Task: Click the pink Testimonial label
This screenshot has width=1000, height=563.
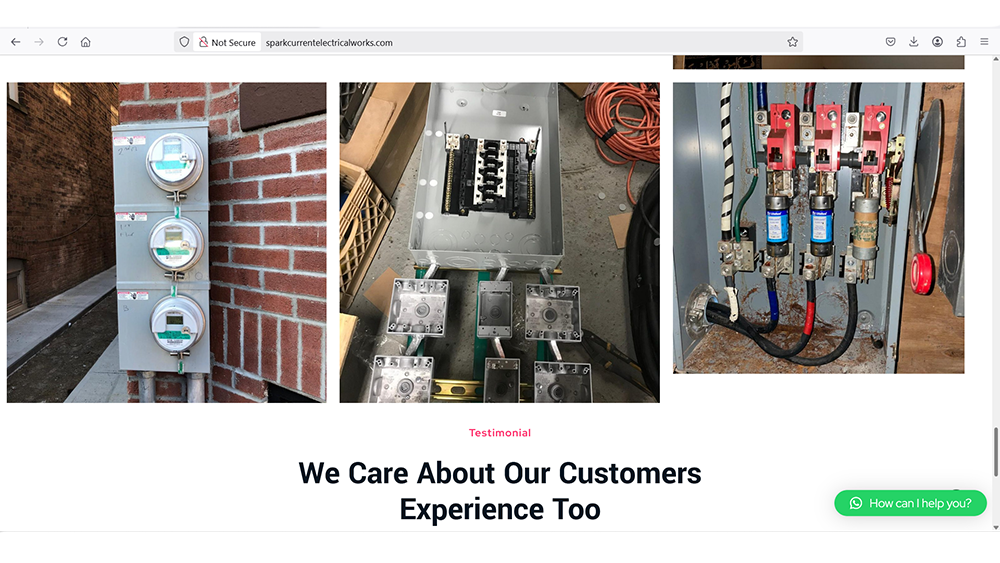Action: click(500, 433)
